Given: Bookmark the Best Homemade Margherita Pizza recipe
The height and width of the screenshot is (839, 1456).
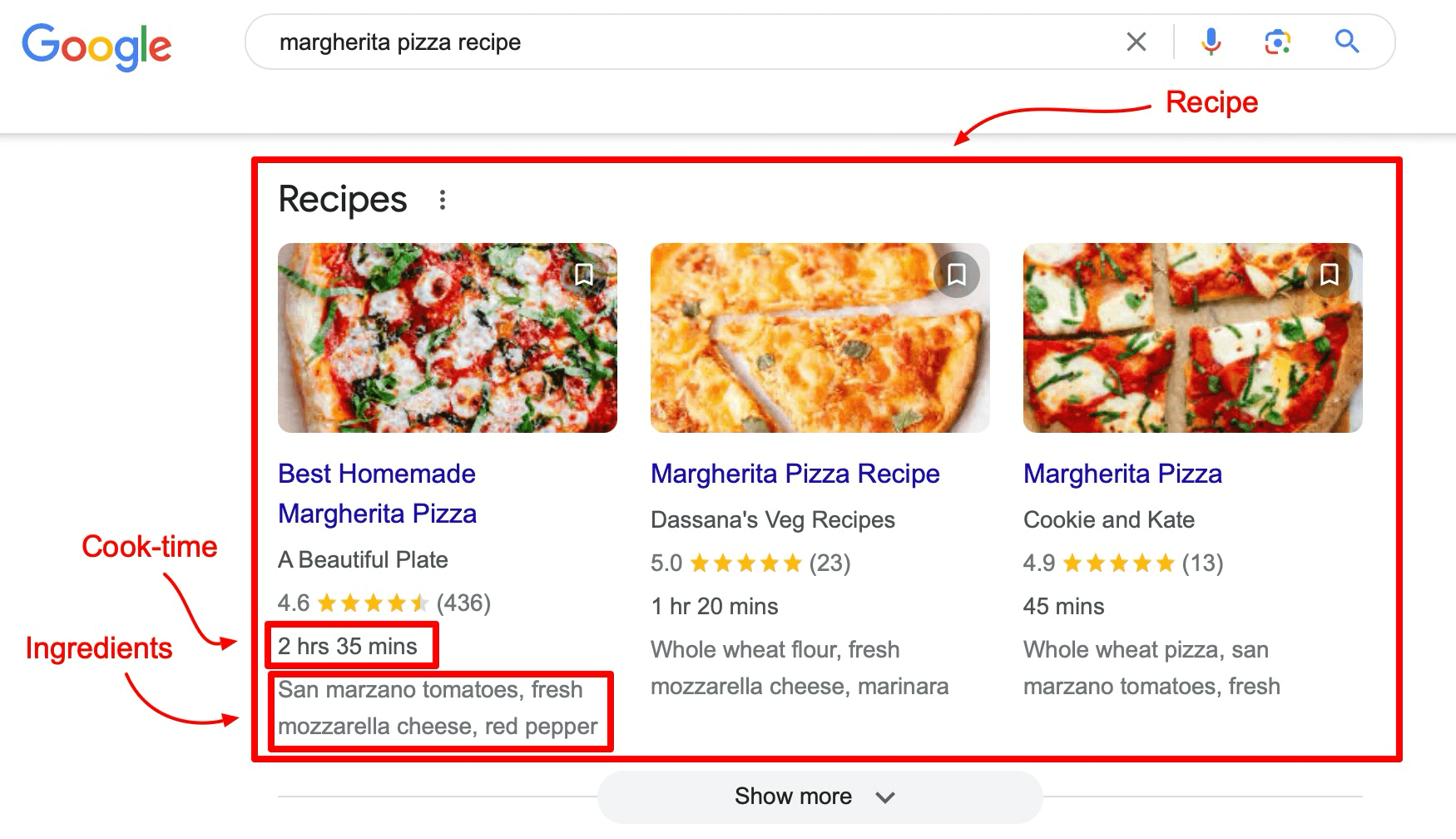Looking at the screenshot, I should point(584,274).
